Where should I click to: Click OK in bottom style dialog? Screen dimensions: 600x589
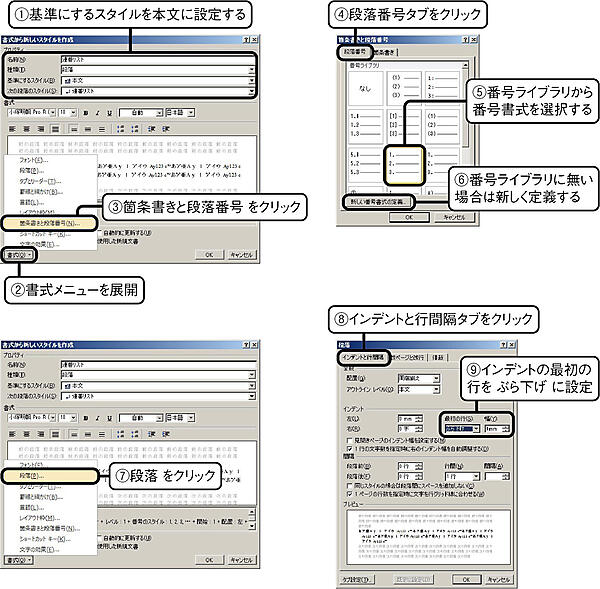(209, 560)
